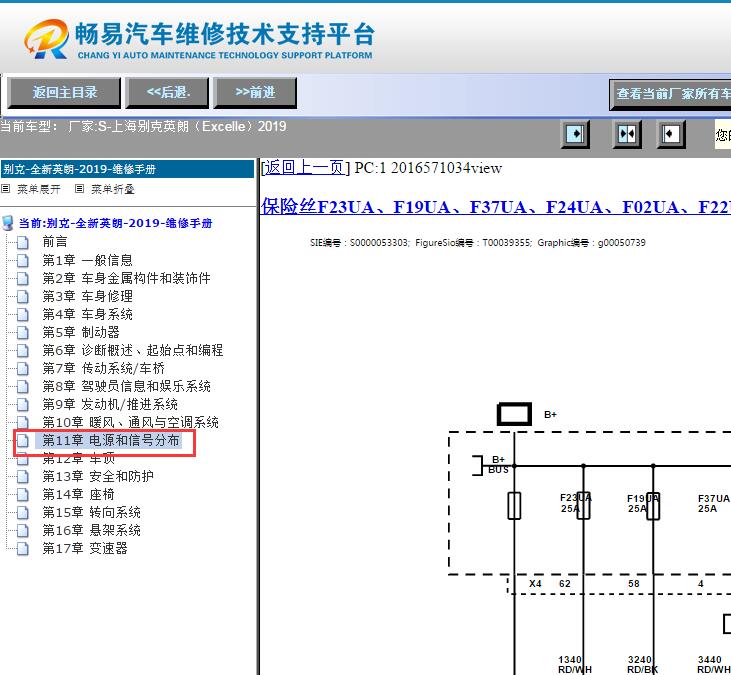Open 第1章 一般信息

pyautogui.click(x=88, y=260)
